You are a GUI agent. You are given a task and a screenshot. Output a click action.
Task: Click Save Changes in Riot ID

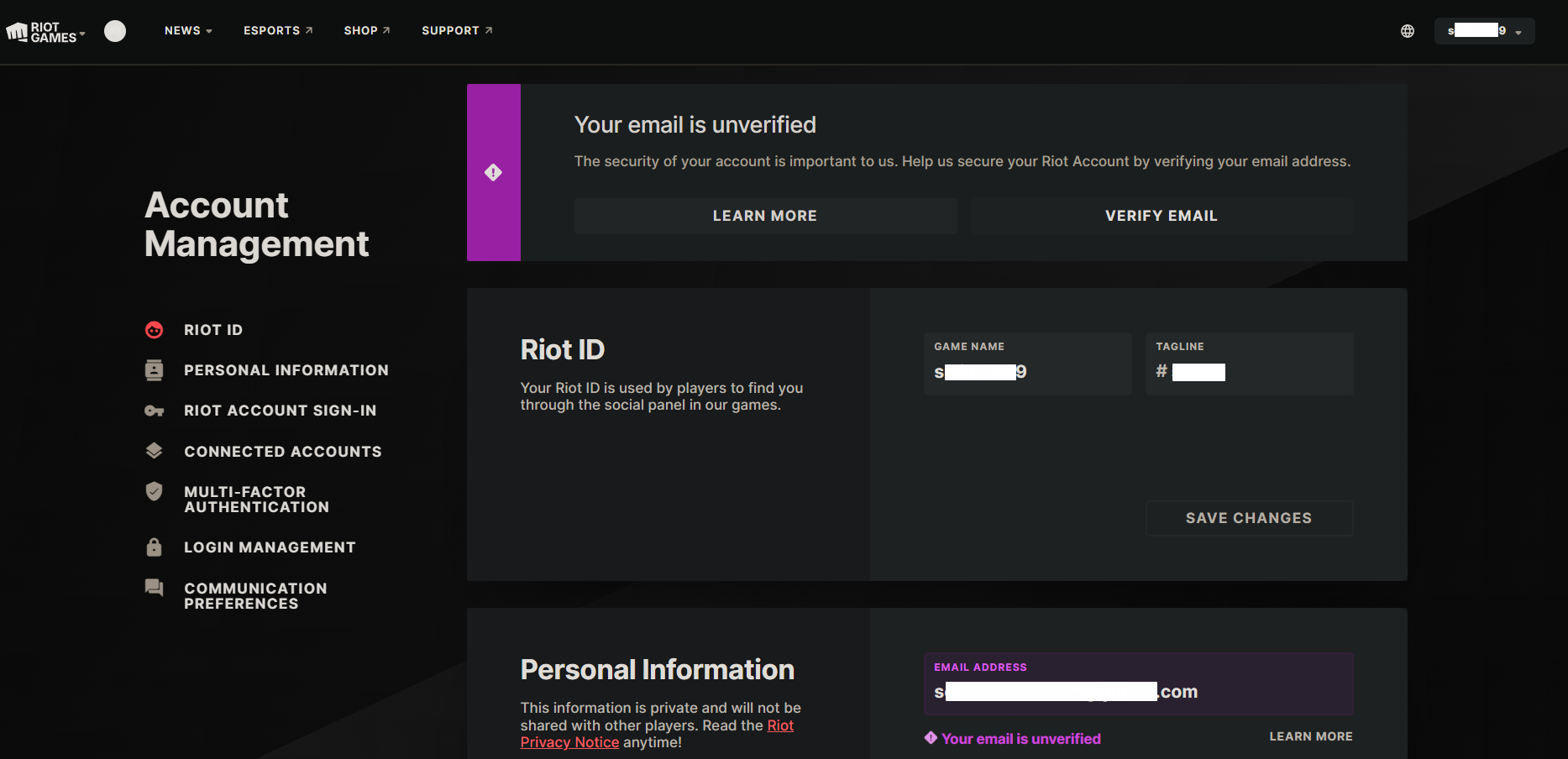click(x=1249, y=518)
